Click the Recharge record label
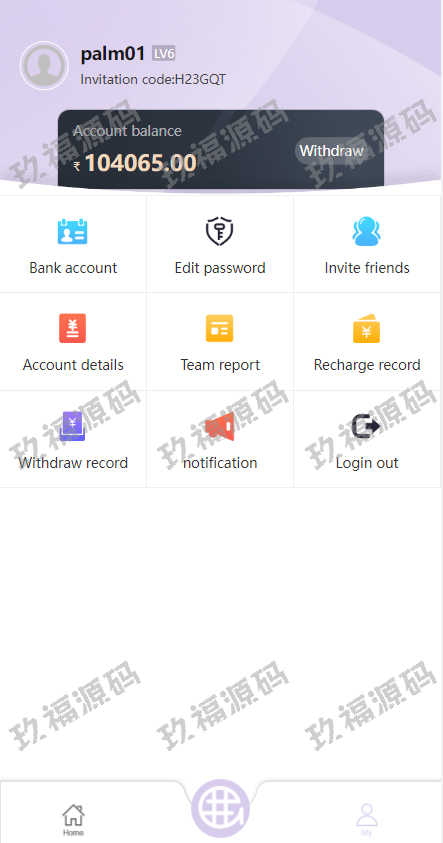The image size is (443, 843). [367, 365]
